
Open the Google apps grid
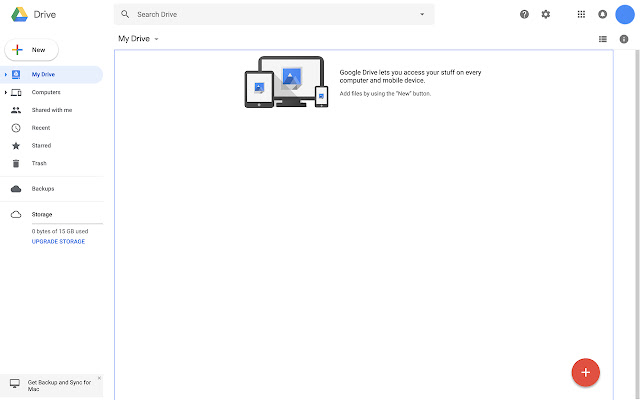(581, 15)
